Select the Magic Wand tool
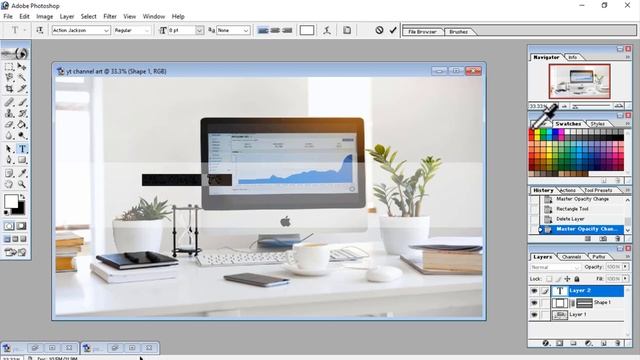Image resolution: width=640 pixels, height=360 pixels. click(x=22, y=78)
